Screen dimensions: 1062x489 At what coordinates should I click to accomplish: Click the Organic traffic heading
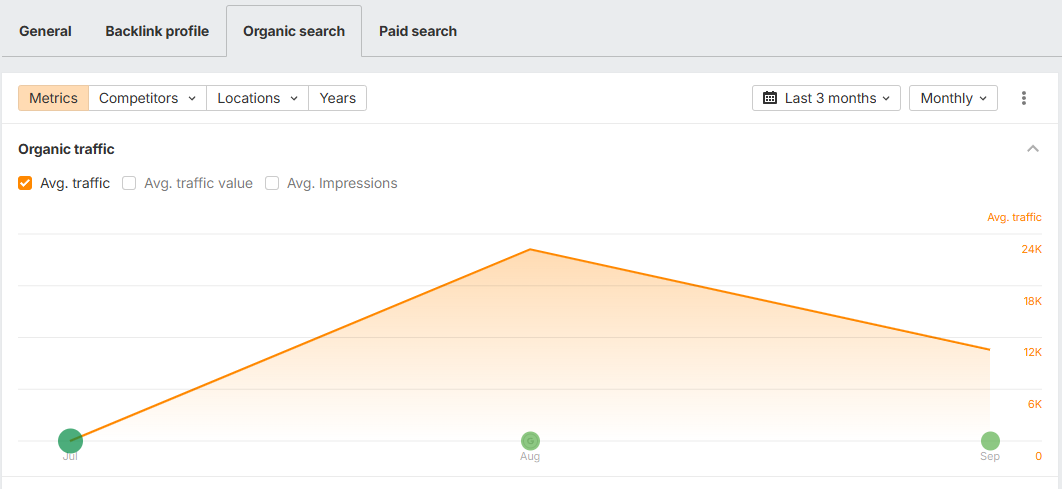66,149
